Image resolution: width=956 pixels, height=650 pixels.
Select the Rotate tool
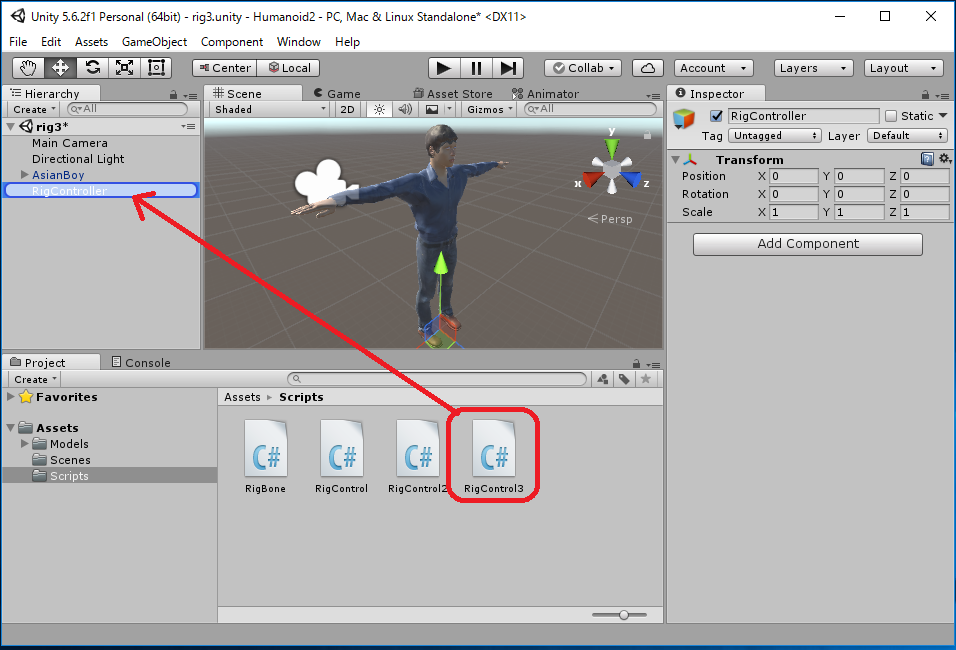click(92, 68)
